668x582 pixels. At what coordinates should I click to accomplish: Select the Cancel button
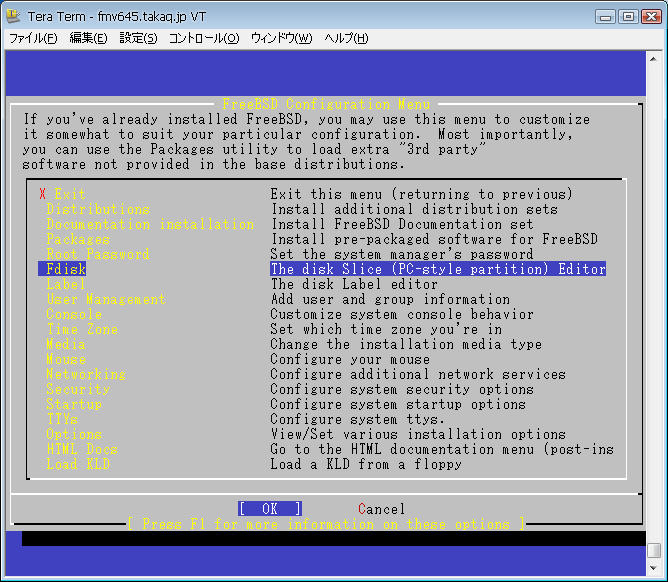click(381, 509)
